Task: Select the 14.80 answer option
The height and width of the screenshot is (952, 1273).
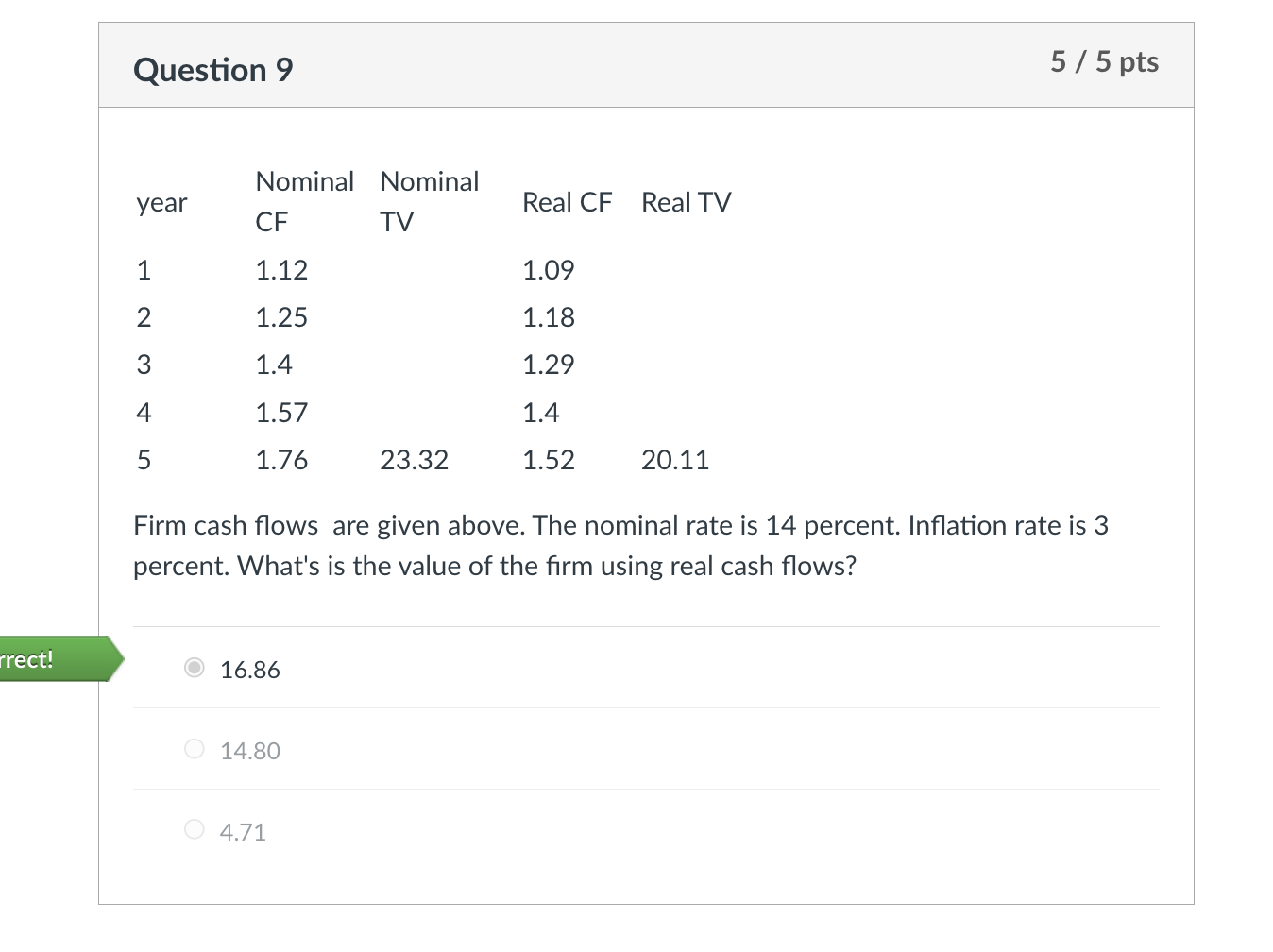Action: click(194, 749)
